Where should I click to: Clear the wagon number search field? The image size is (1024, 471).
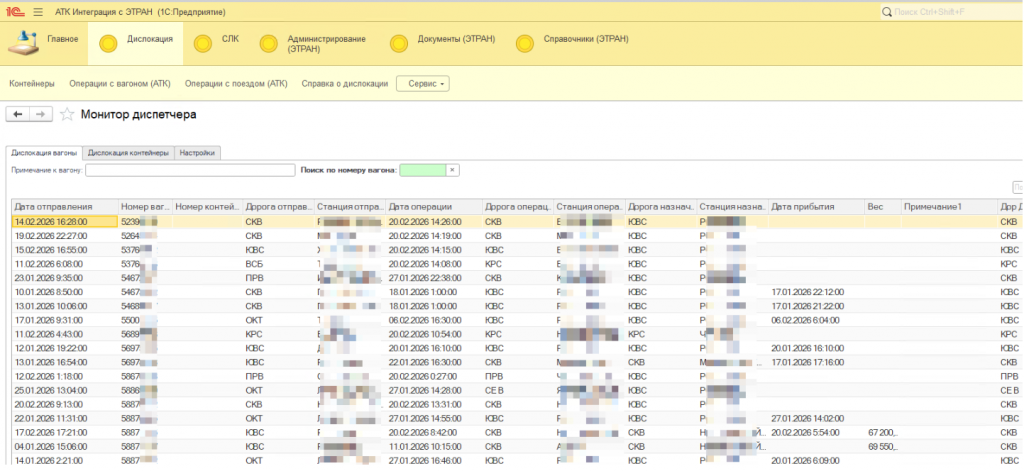tap(453, 170)
